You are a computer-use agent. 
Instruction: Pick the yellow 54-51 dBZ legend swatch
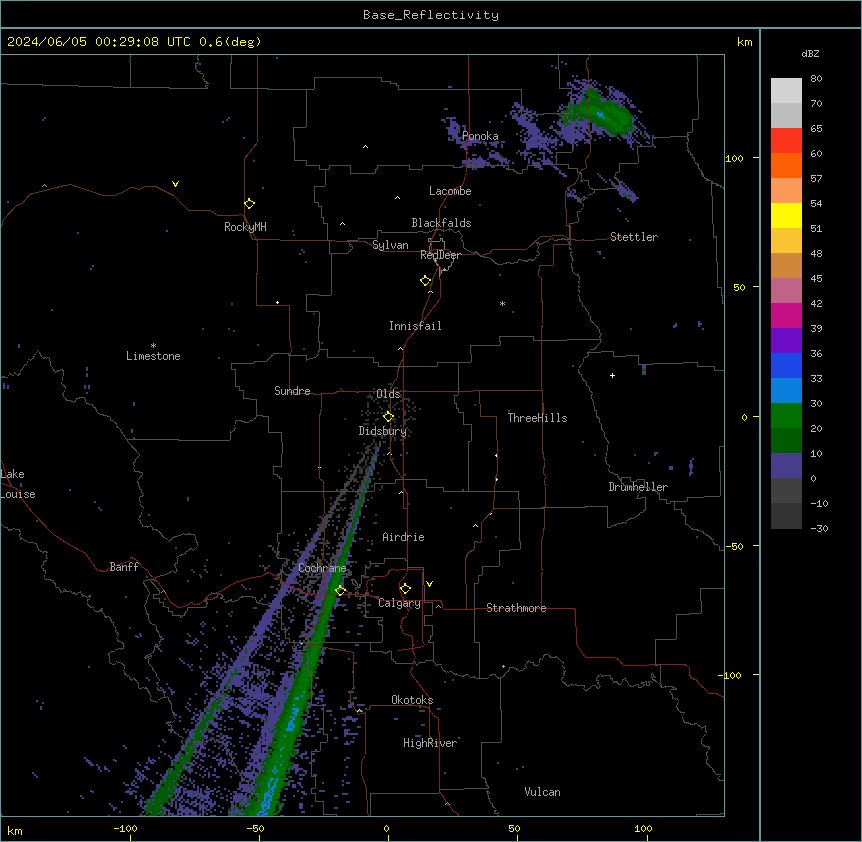coord(786,215)
